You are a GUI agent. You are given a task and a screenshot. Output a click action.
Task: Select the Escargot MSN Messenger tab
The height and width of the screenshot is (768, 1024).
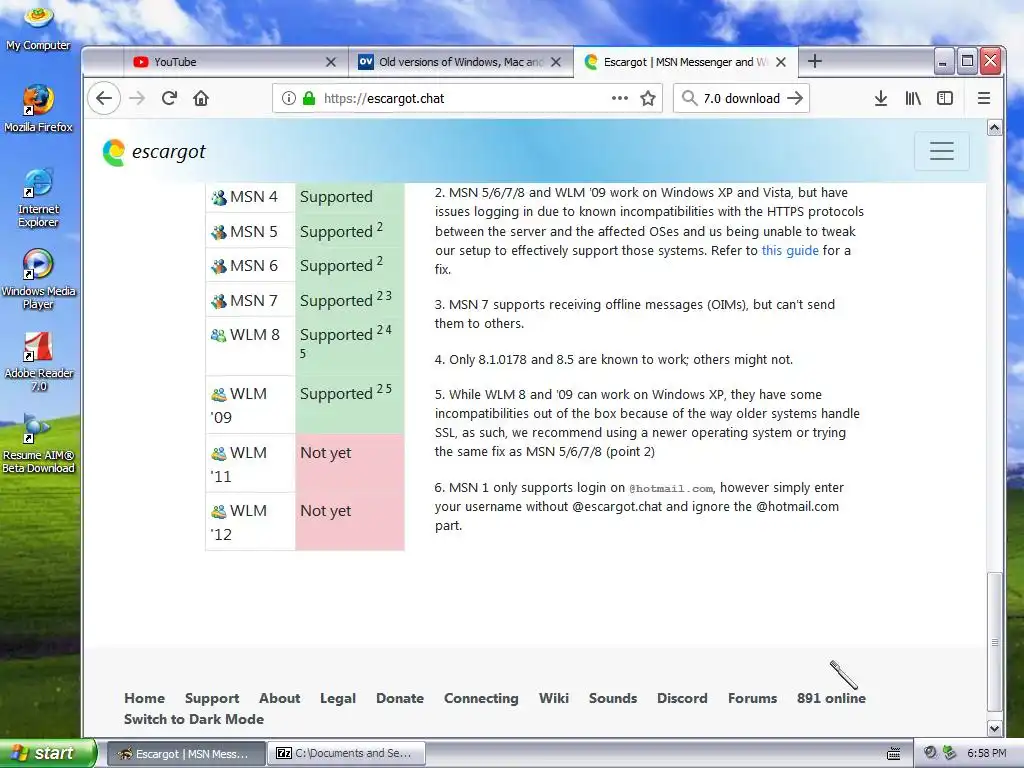[x=685, y=62]
